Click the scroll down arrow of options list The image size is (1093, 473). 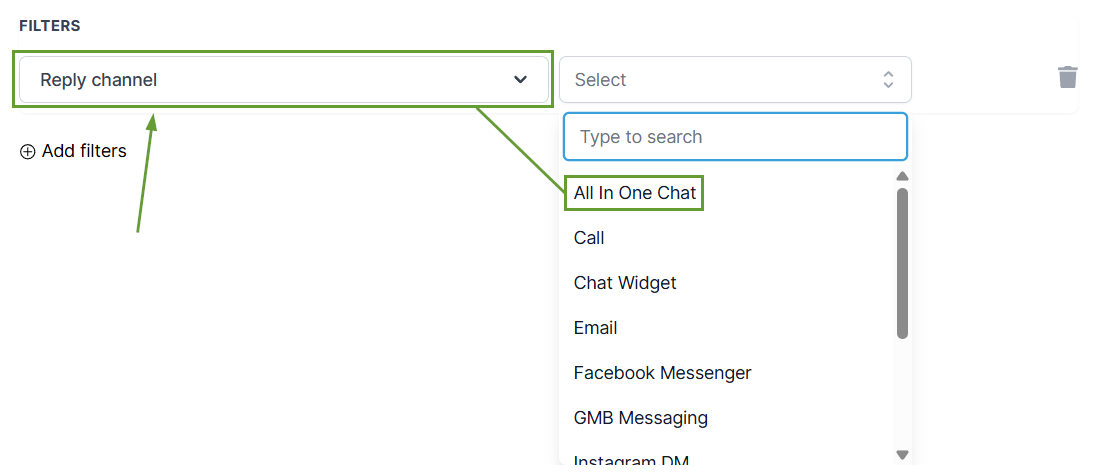click(x=902, y=455)
